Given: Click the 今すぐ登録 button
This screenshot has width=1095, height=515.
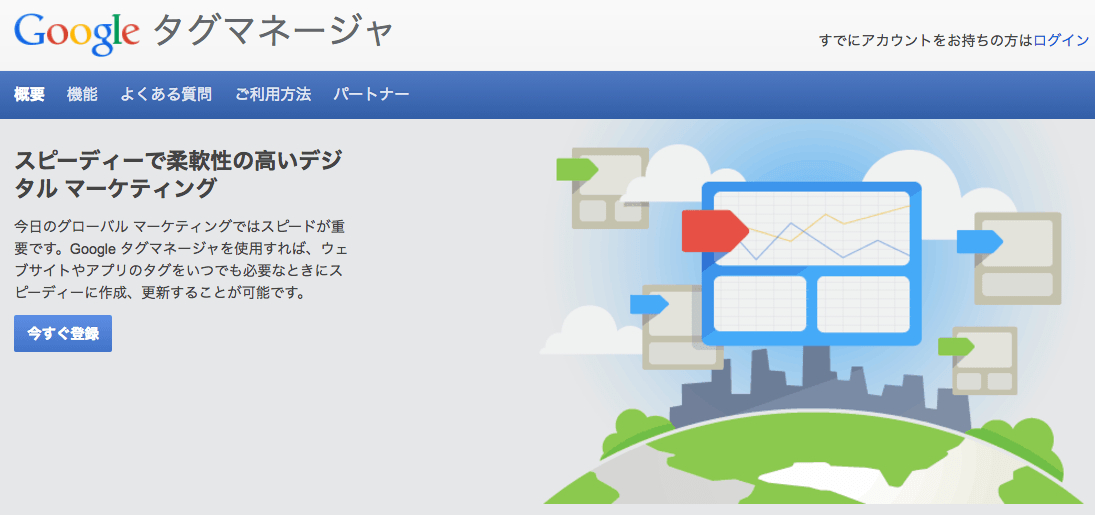Looking at the screenshot, I should pyautogui.click(x=63, y=333).
